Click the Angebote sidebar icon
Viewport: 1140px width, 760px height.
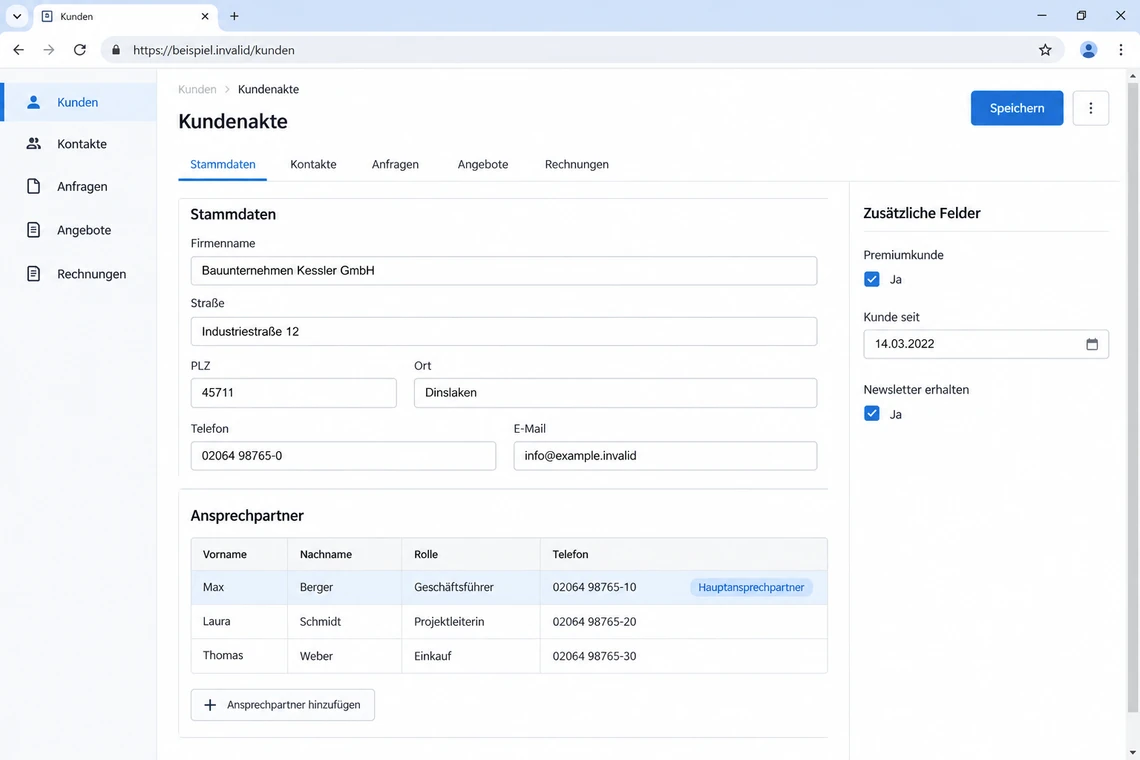click(33, 230)
